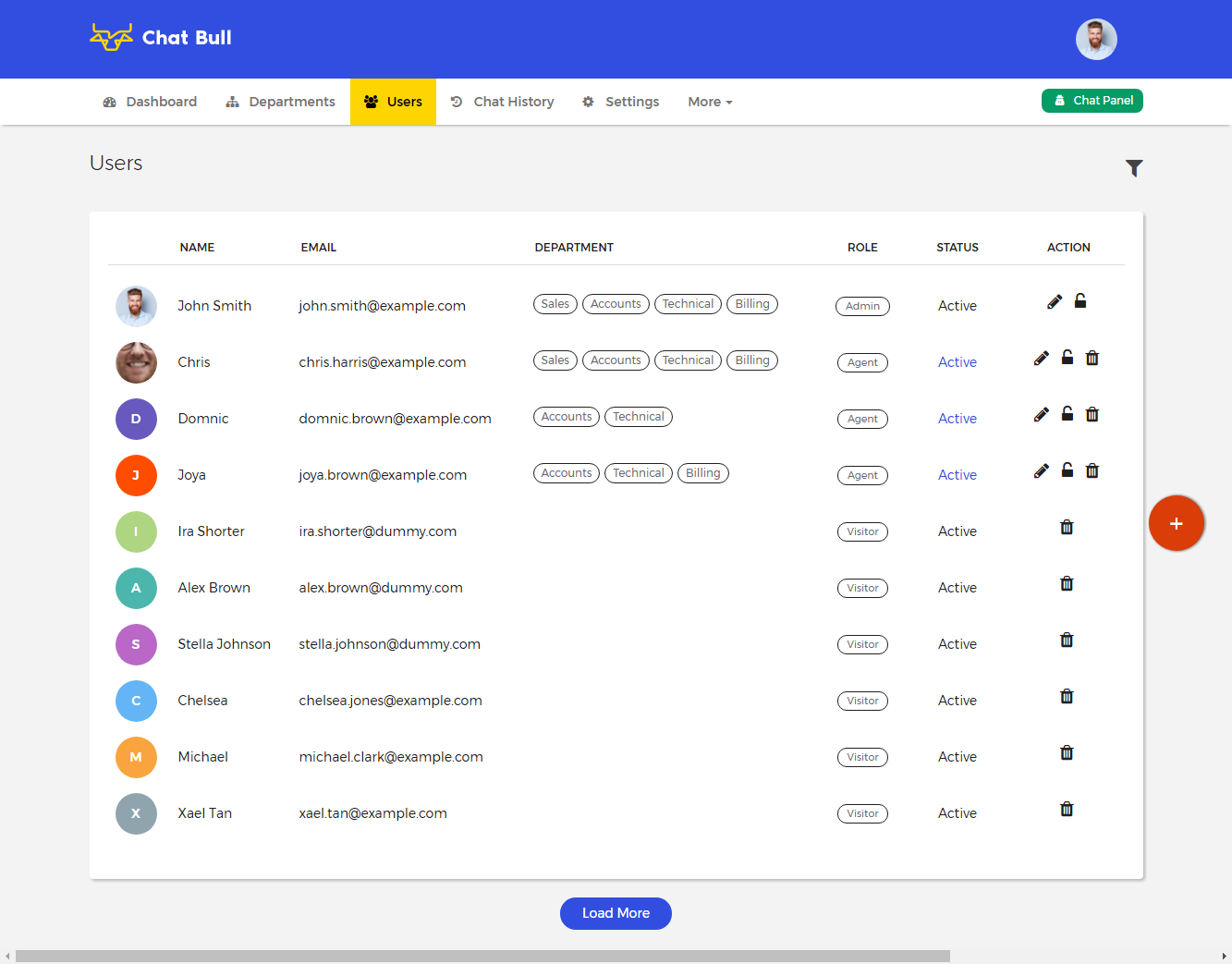
Task: Delete Chelsea with the trash icon
Action: 1067,697
